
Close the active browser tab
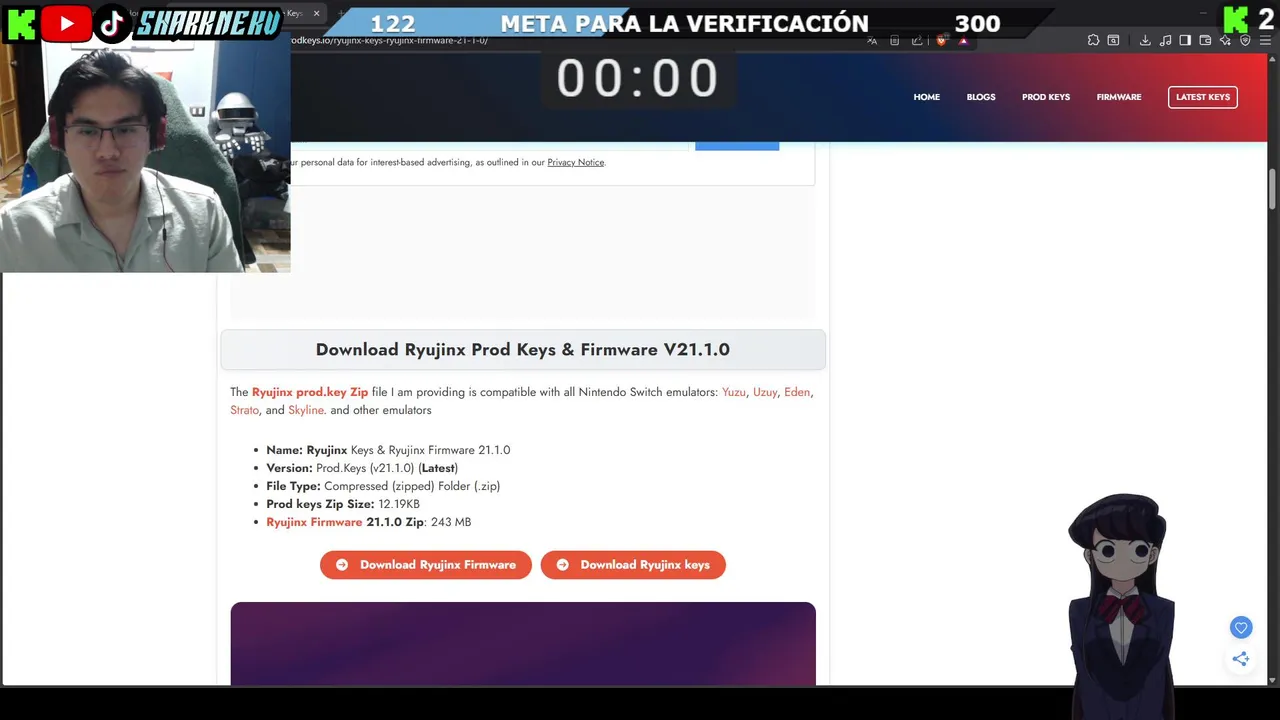[x=317, y=13]
